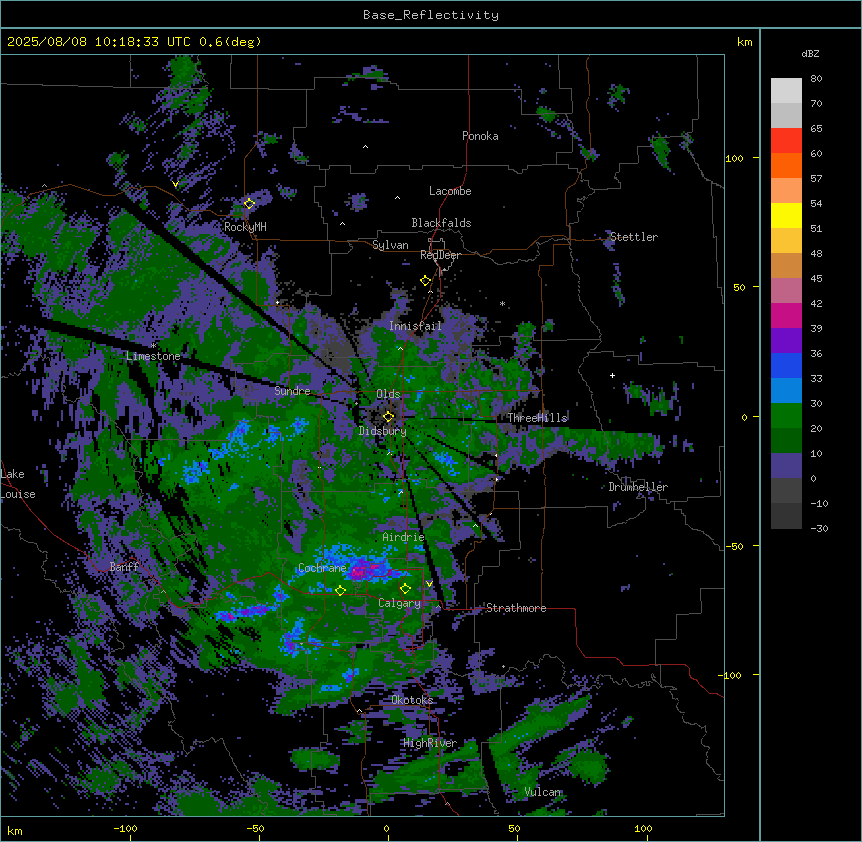Screen dimensions: 862x842
Task: Click the Didsbury label
Action: (x=383, y=431)
